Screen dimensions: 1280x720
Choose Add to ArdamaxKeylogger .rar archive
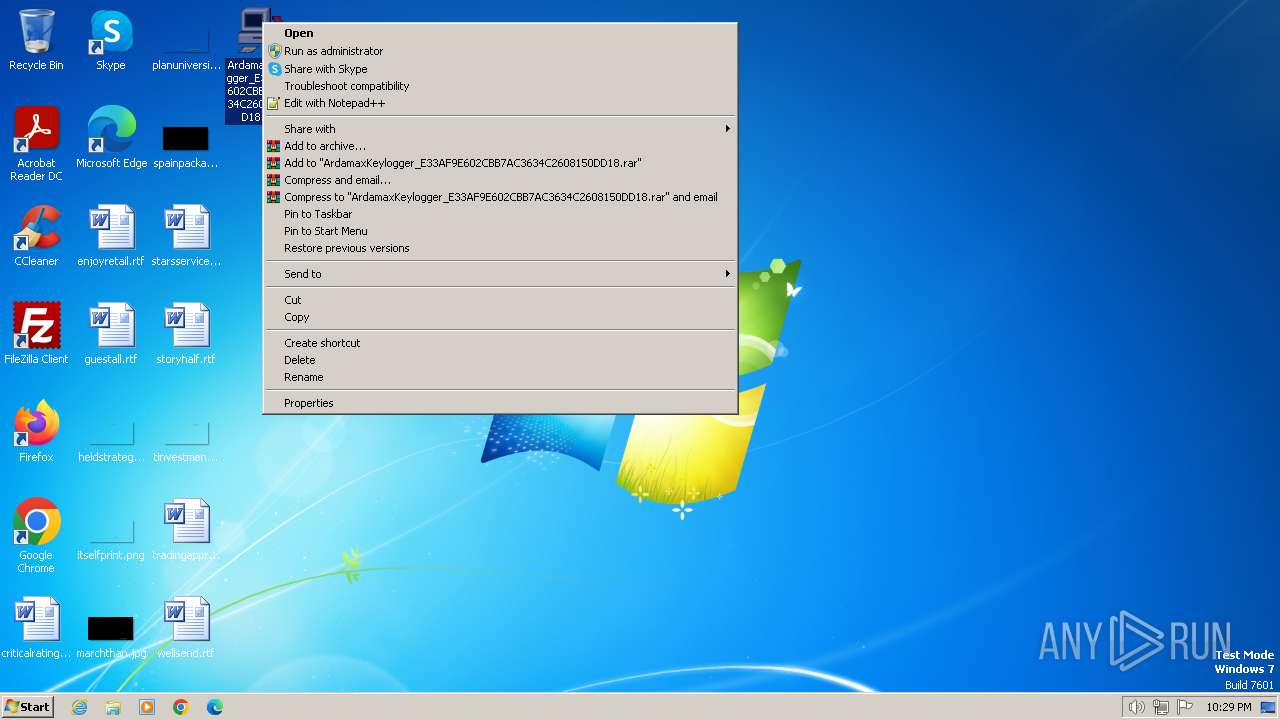coord(500,163)
